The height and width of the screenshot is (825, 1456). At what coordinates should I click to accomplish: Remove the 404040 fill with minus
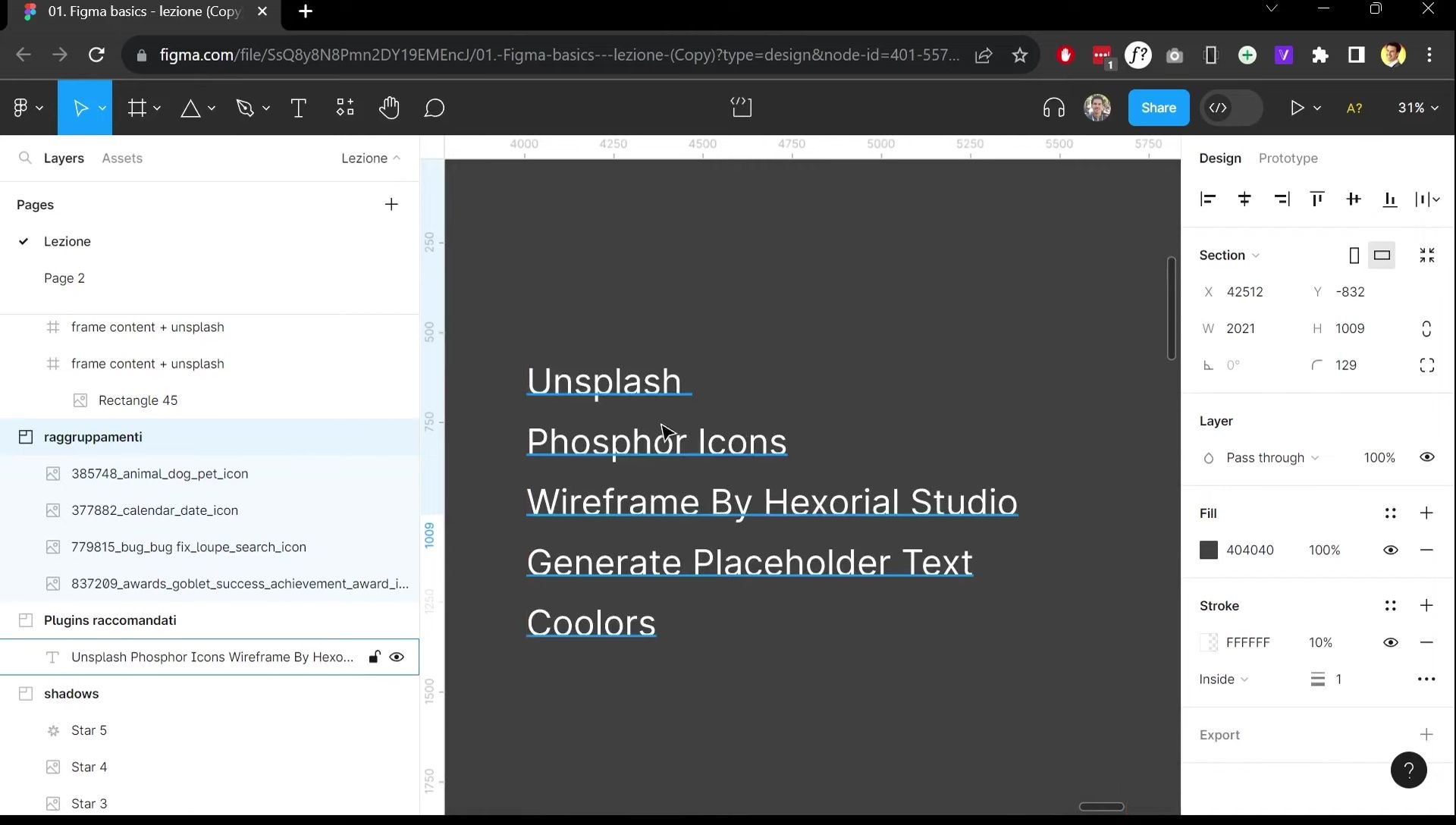click(1426, 551)
